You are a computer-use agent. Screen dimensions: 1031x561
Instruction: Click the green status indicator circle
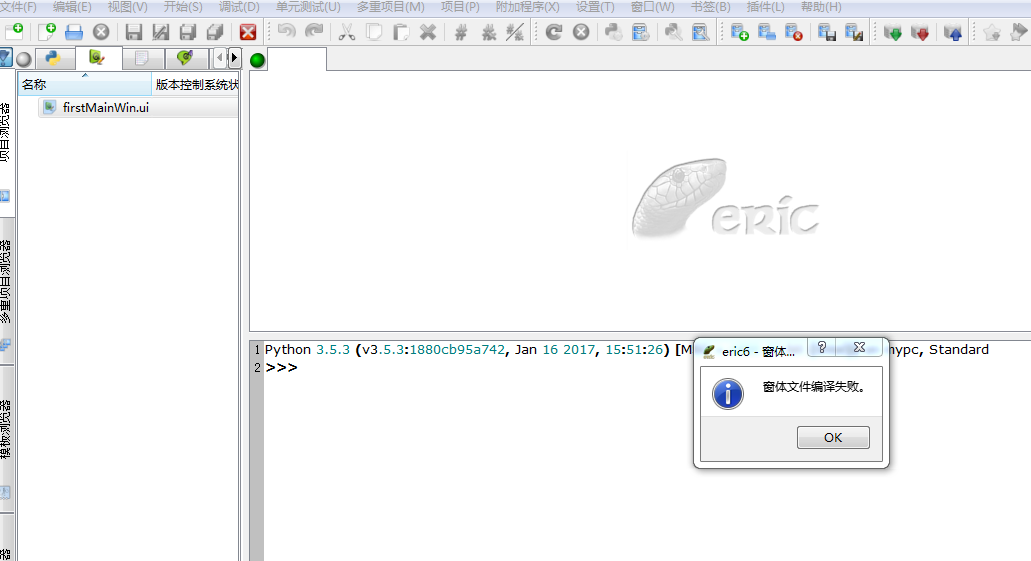pyautogui.click(x=258, y=60)
